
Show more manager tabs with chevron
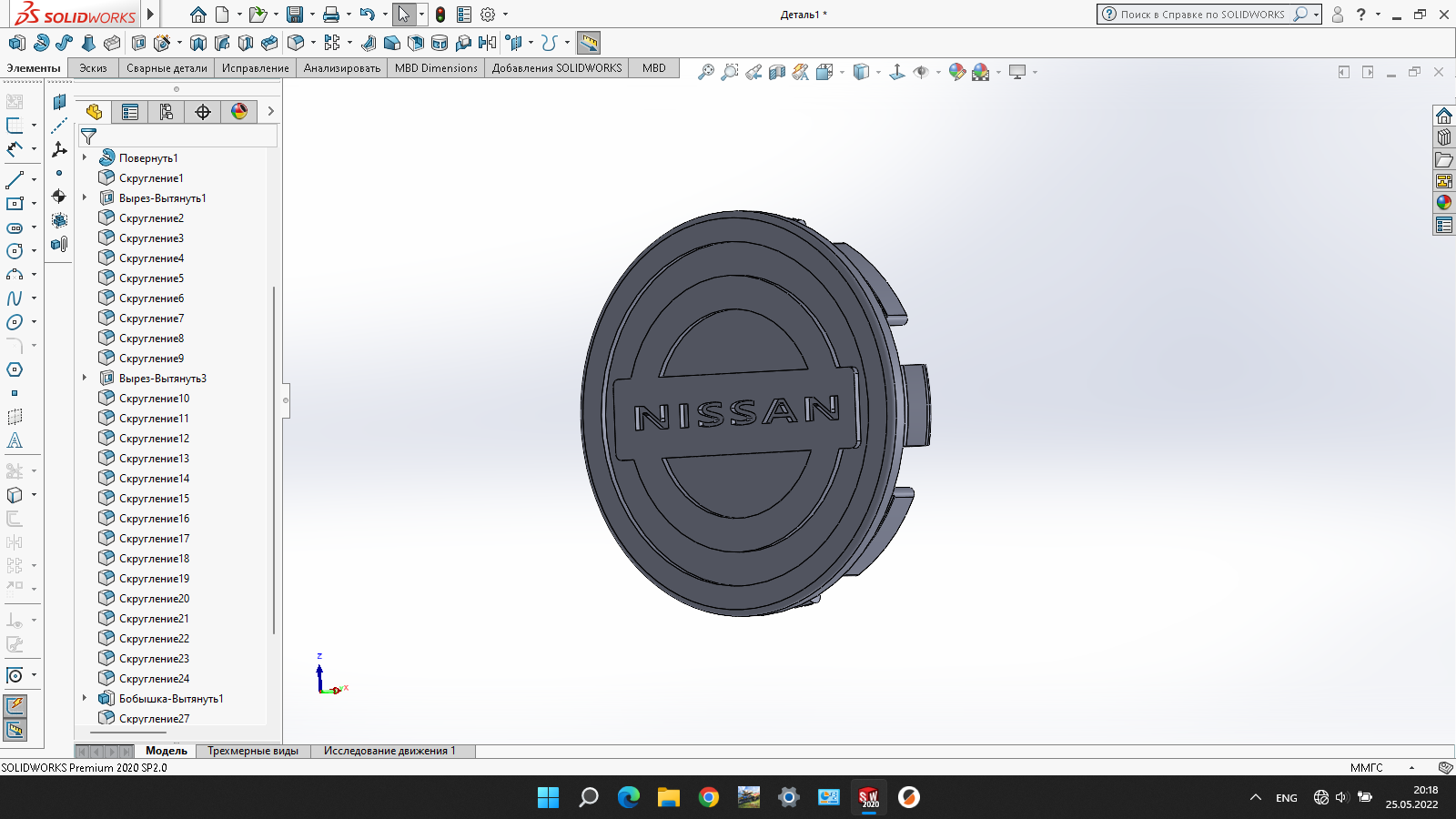tap(270, 112)
